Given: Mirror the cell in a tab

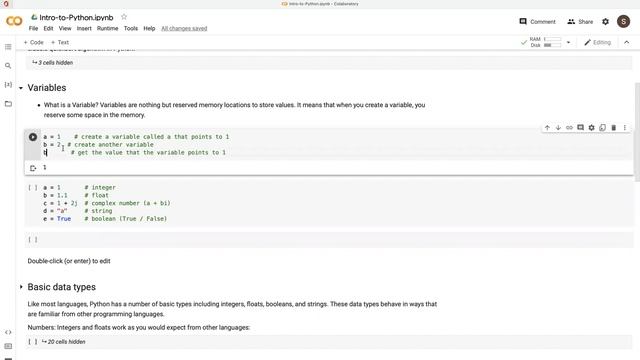Looking at the screenshot, I should point(602,128).
